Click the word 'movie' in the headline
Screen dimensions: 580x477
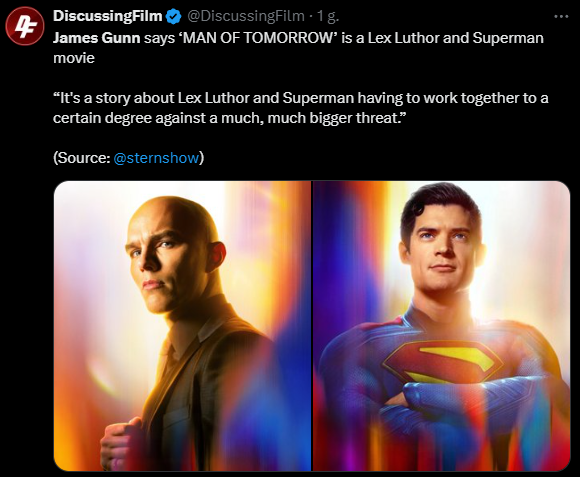[74, 58]
